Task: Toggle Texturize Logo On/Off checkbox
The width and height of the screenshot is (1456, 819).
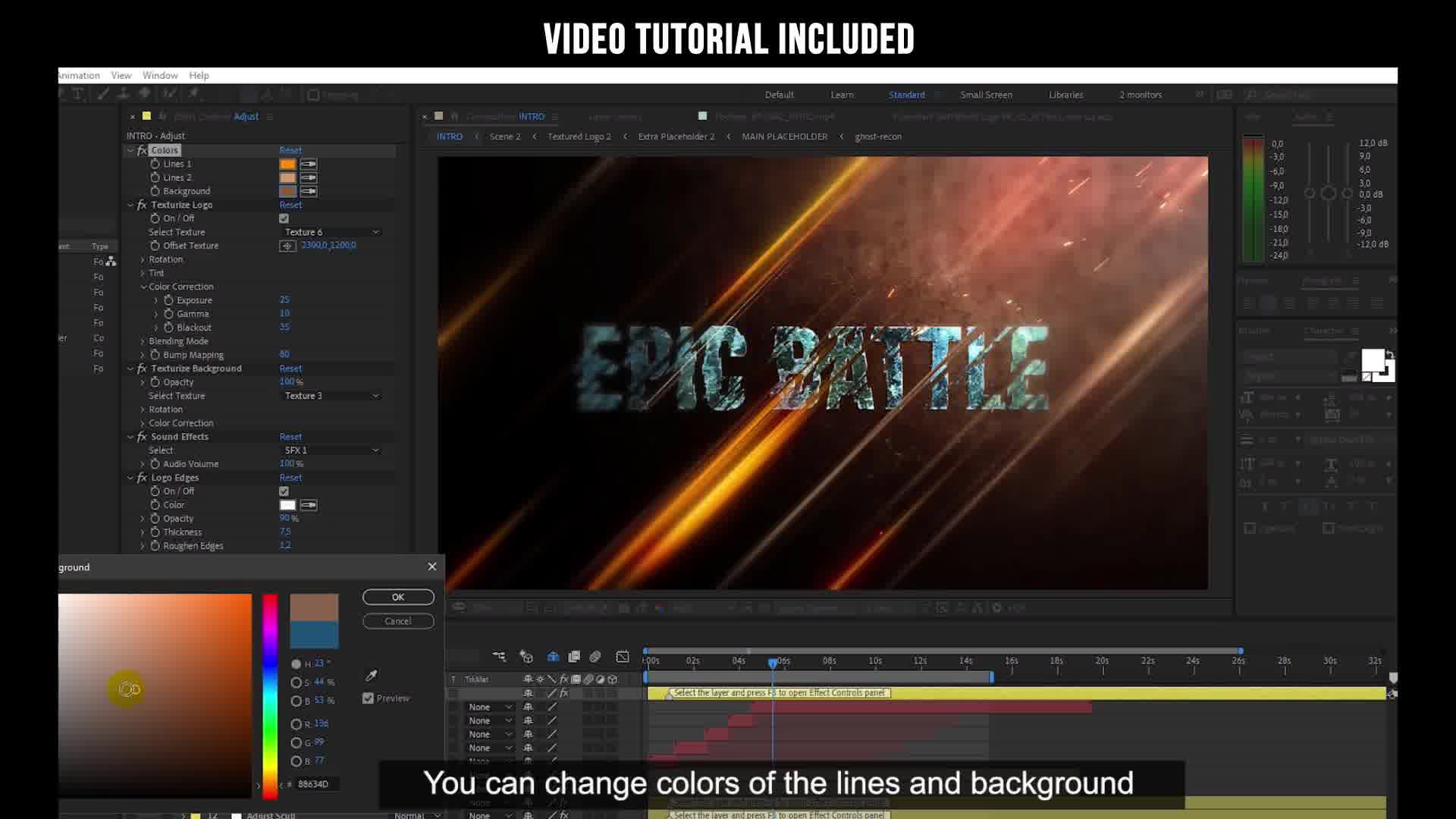Action: pos(284,218)
